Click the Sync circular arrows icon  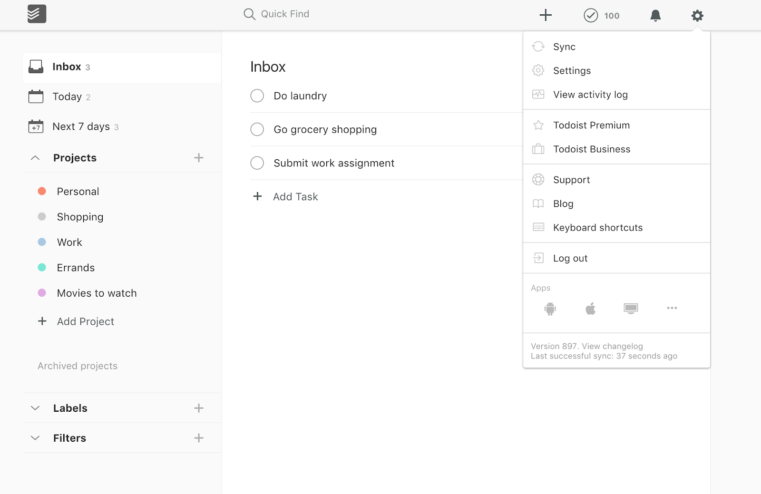click(x=538, y=47)
